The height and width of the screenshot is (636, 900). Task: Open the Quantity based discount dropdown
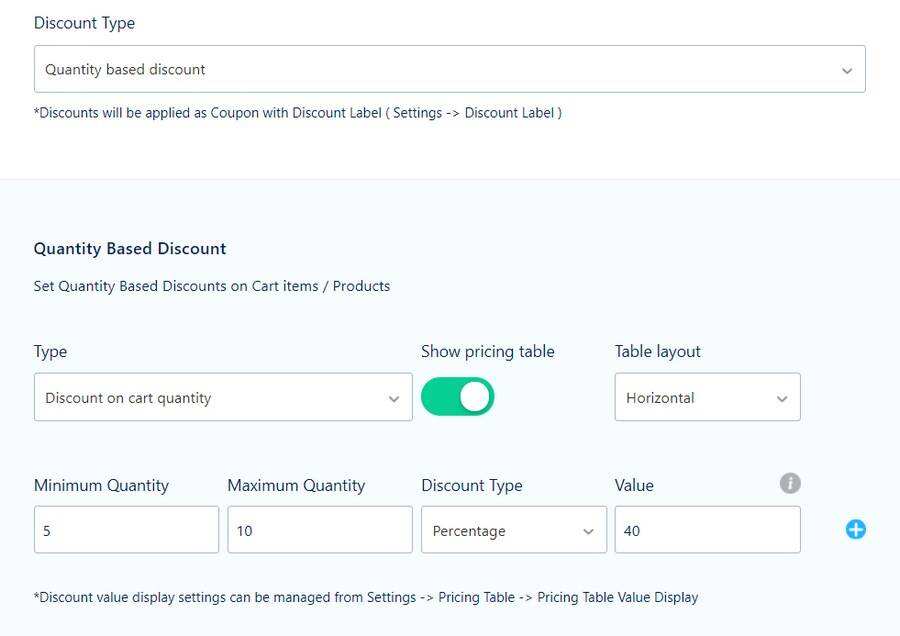coord(449,70)
